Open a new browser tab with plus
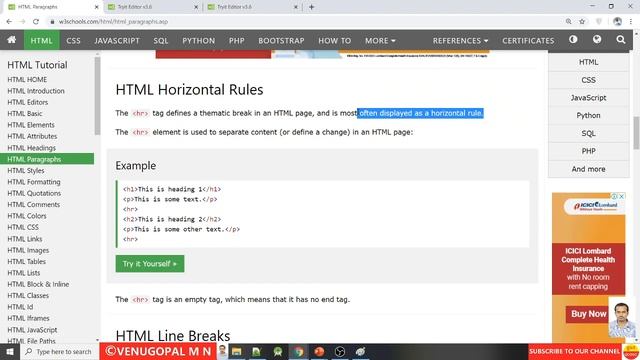The width and height of the screenshot is (640, 360). (x=311, y=7)
